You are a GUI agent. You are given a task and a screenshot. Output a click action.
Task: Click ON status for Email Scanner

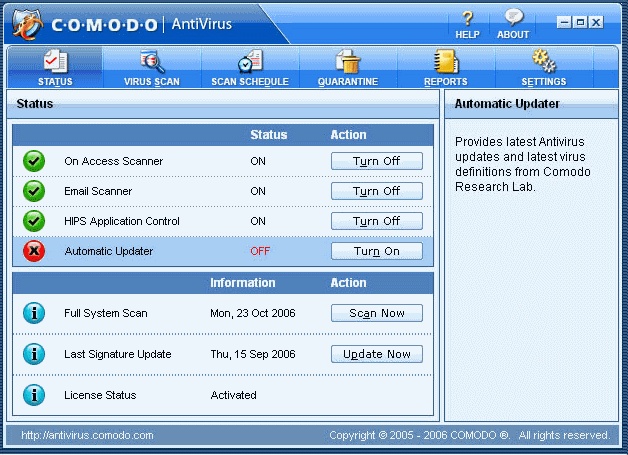[258, 191]
